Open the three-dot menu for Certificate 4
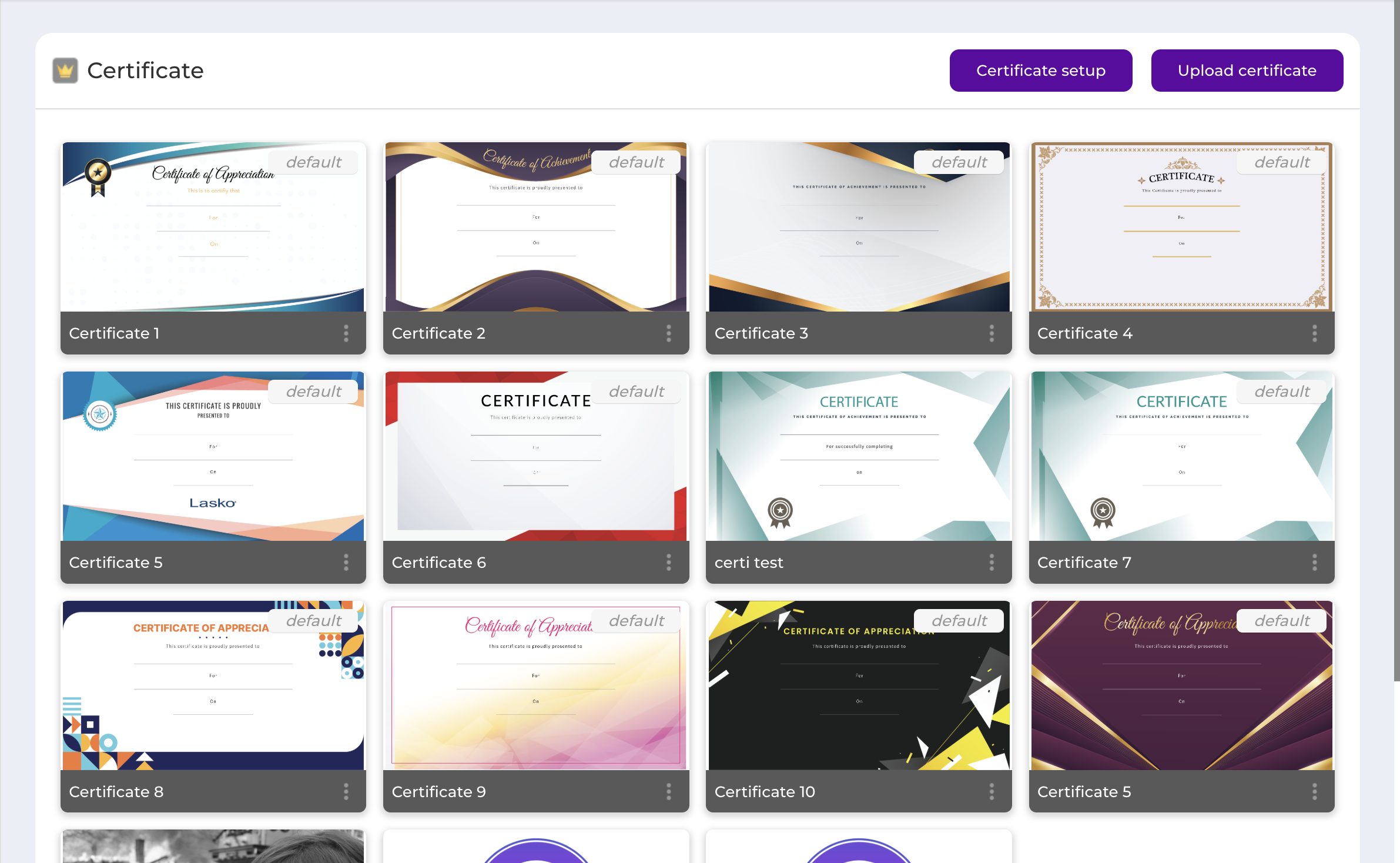1400x863 pixels. pos(1315,333)
